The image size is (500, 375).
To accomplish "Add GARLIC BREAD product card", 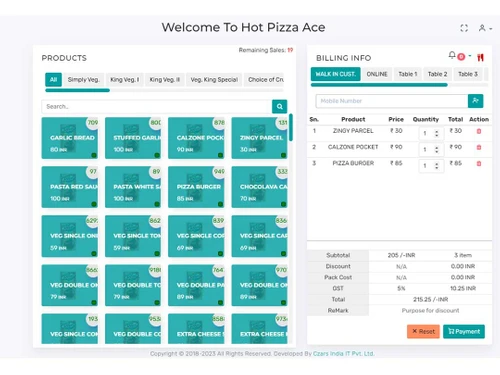I will pyautogui.click(x=70, y=138).
